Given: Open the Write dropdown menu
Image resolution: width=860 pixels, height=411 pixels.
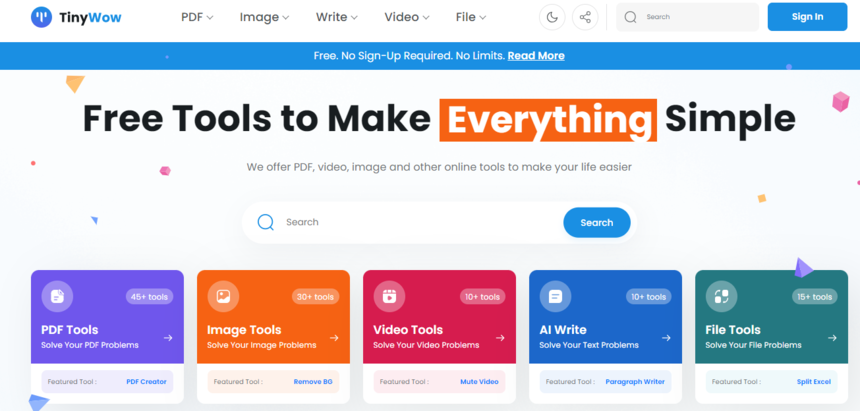Looking at the screenshot, I should pos(337,17).
